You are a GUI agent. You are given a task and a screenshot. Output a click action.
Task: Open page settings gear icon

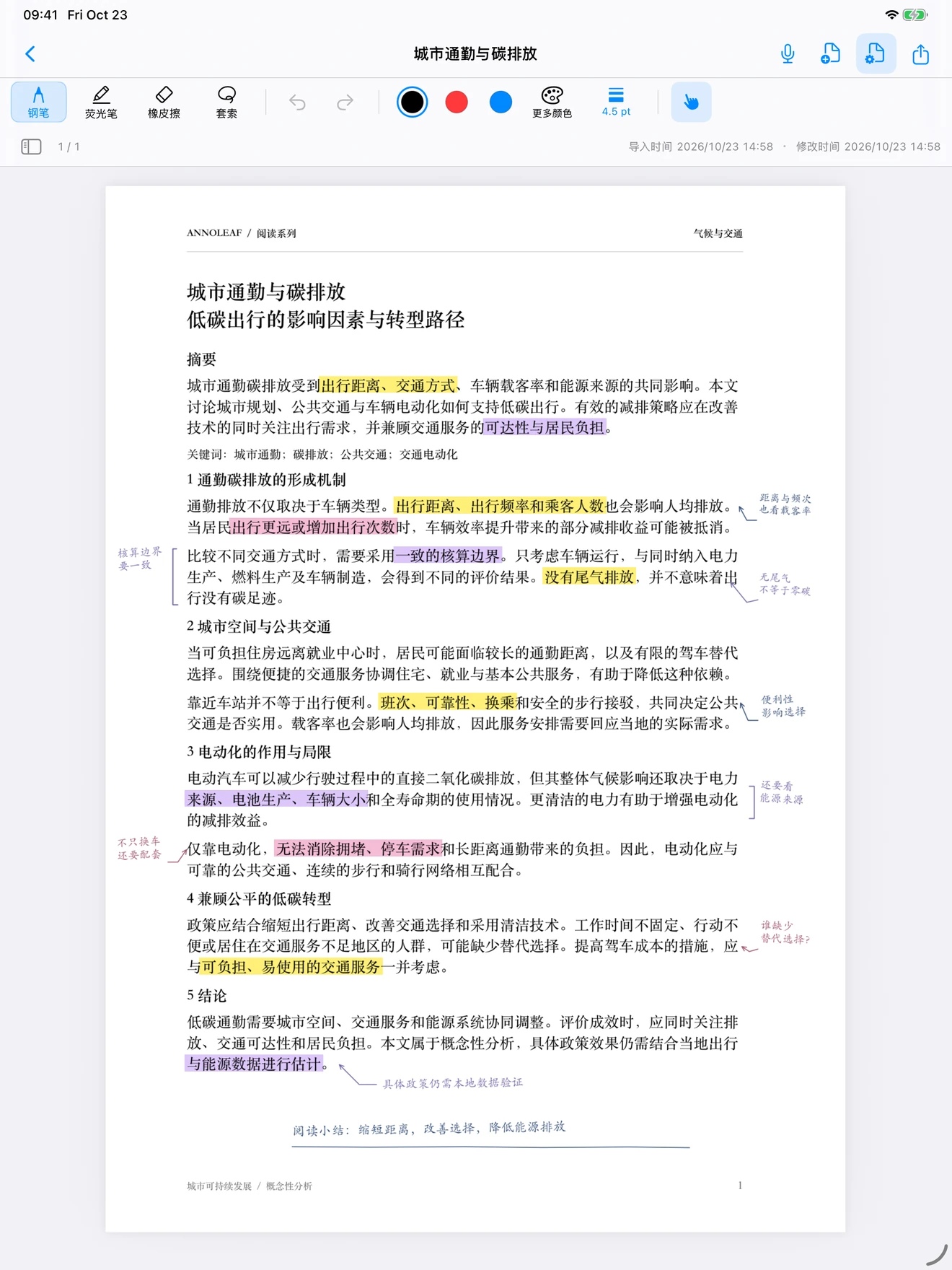876,53
